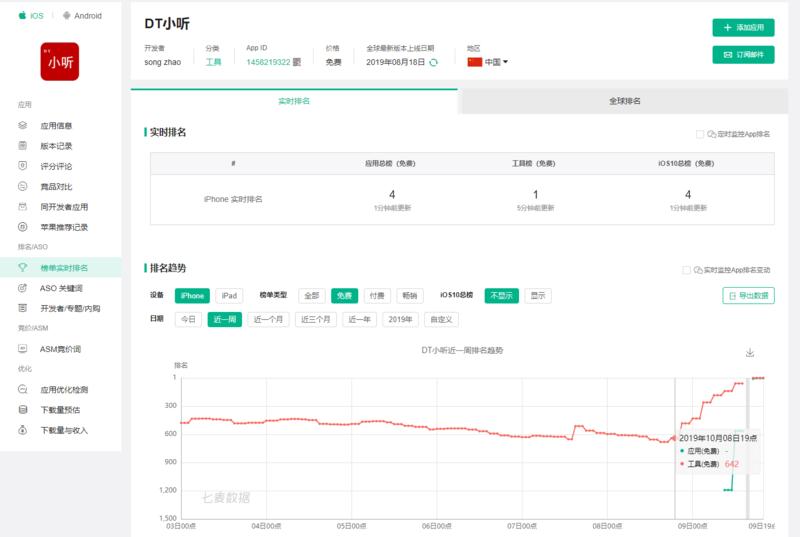Screen dimensions: 800x537
Task: Select 畅销 chart type filter
Action: [x=410, y=296]
